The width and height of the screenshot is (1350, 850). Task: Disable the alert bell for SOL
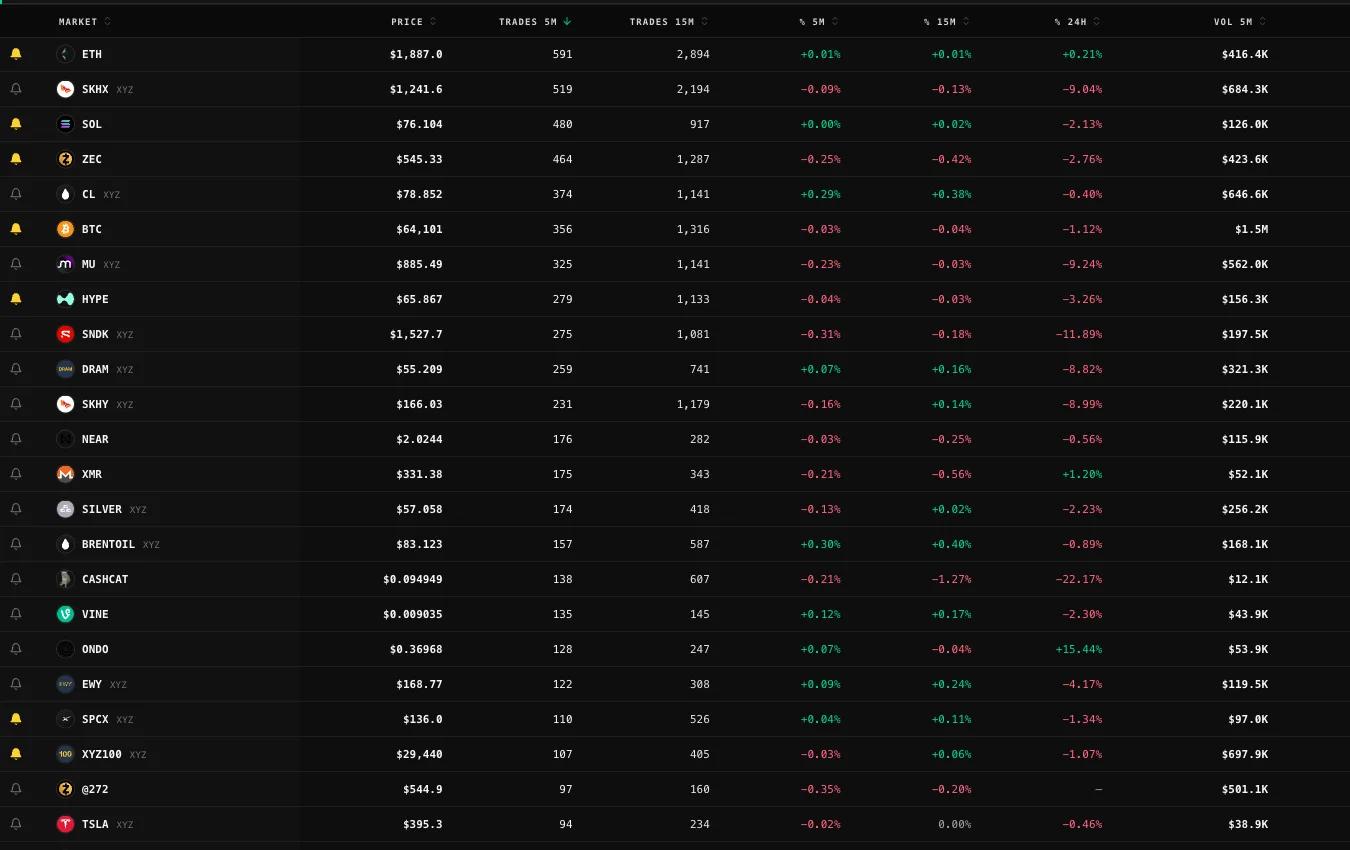click(x=15, y=124)
